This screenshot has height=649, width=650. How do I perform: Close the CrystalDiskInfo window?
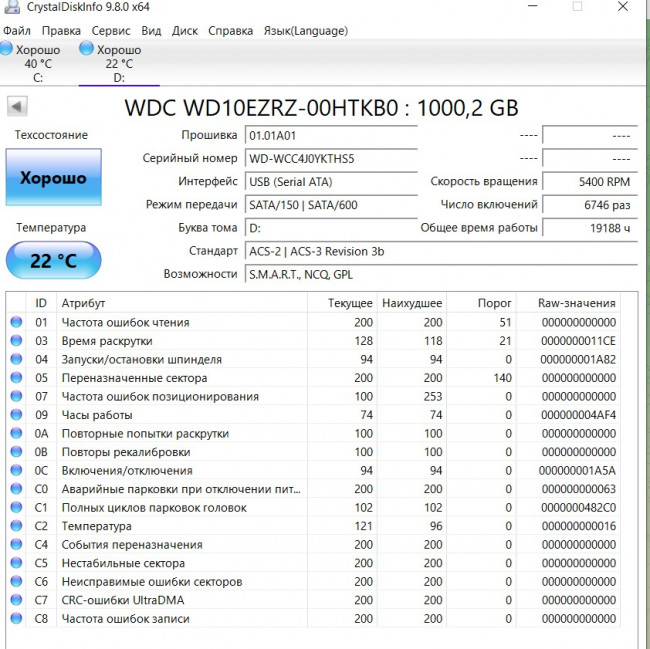(623, 6)
